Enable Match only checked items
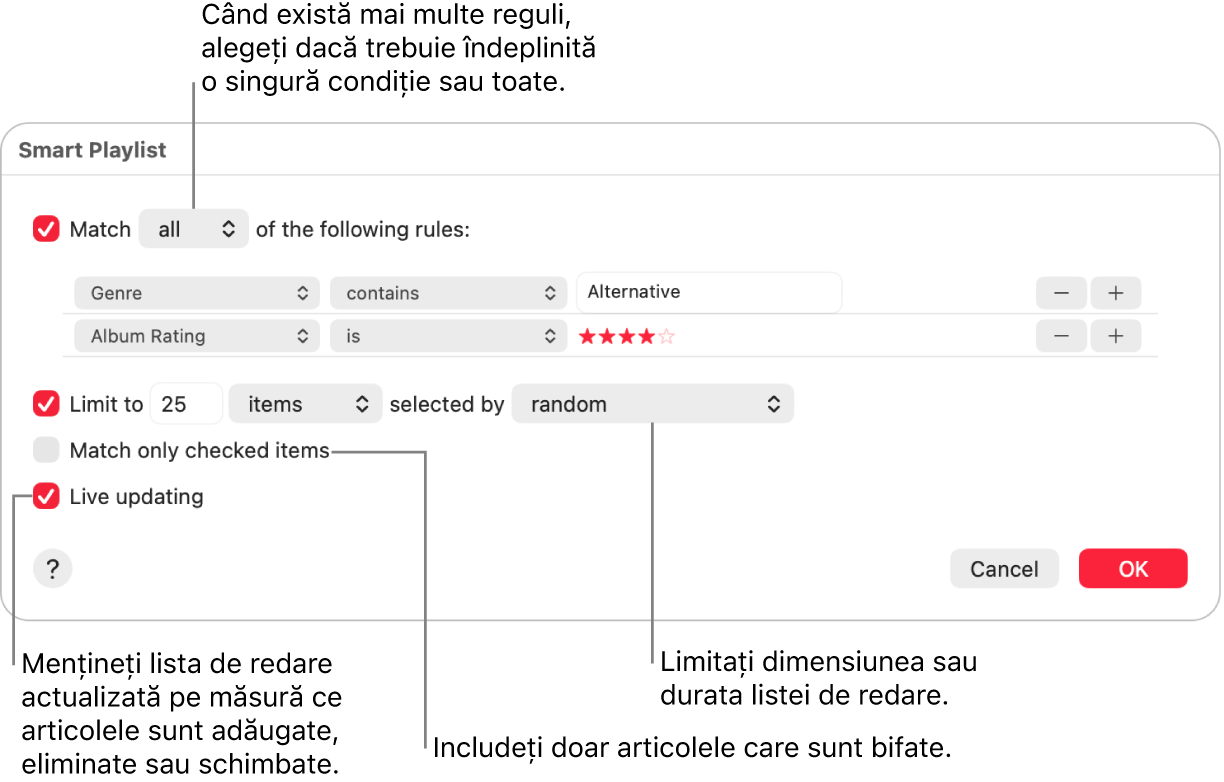The image size is (1224, 782). pos(47,450)
